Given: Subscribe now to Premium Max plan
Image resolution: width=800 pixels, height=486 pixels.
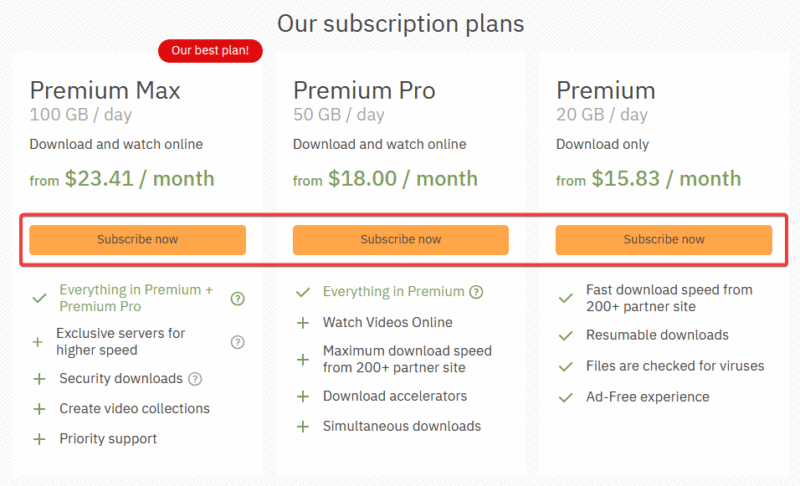Looking at the screenshot, I should coord(137,240).
